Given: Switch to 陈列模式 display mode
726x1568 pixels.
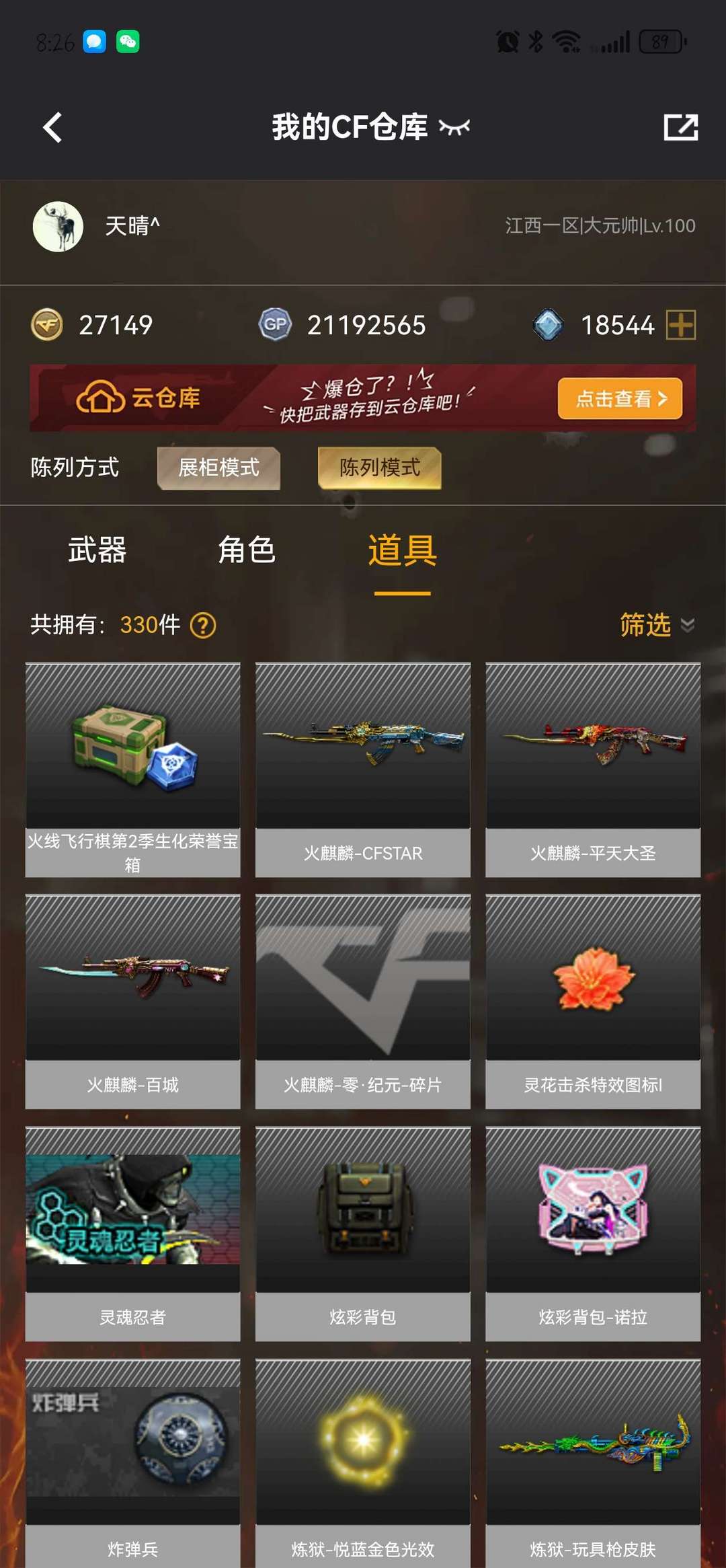Looking at the screenshot, I should tap(380, 468).
